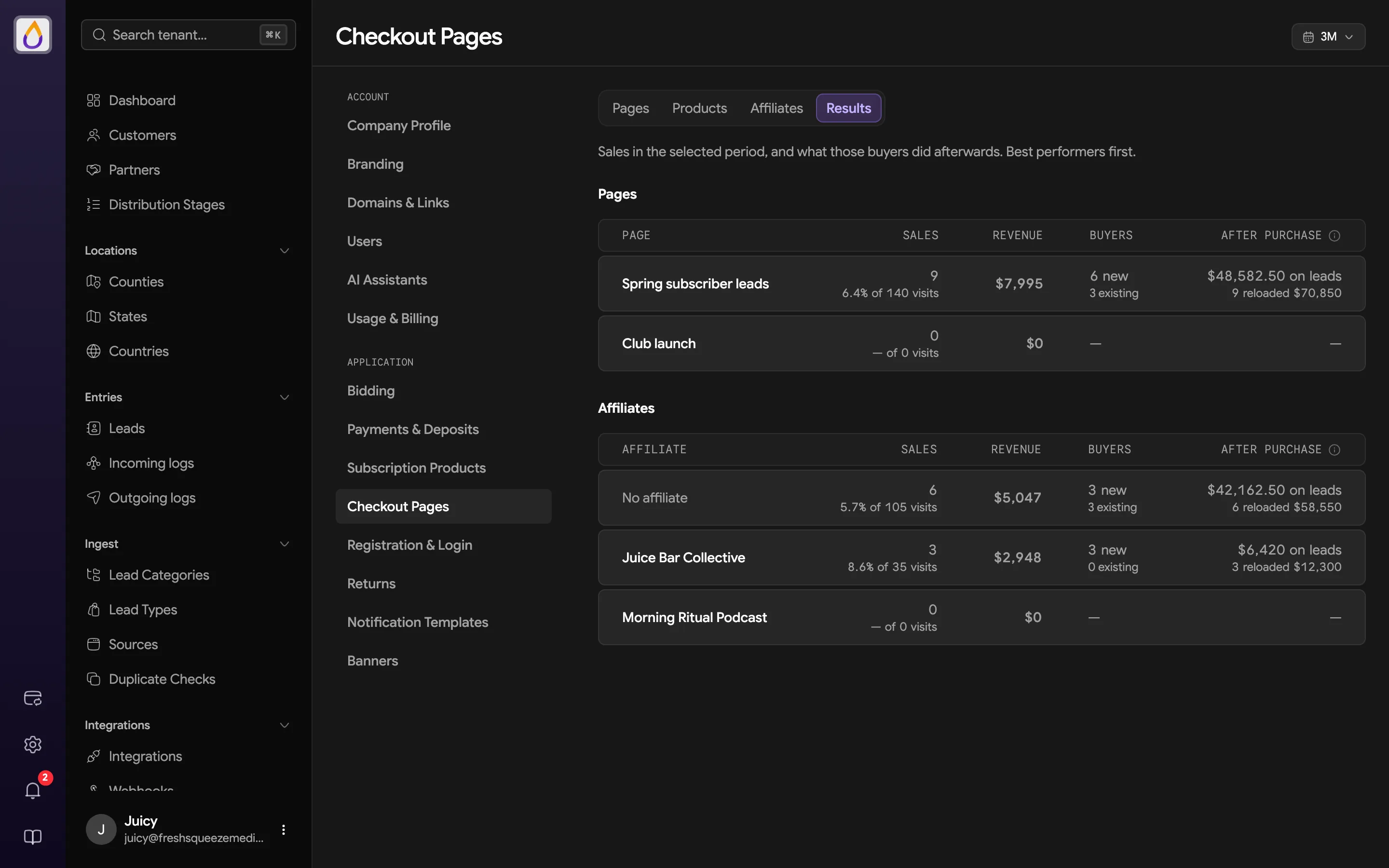
Task: Open notifications bell with badge
Action: pyautogui.click(x=33, y=790)
